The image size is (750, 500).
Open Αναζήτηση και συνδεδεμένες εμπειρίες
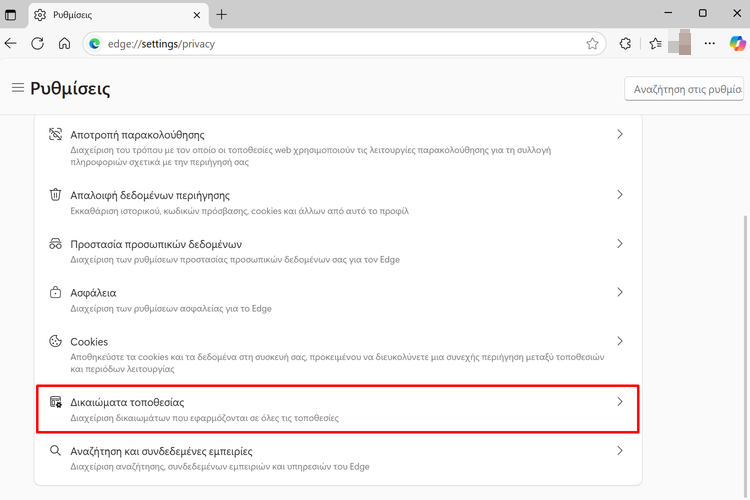click(338, 458)
